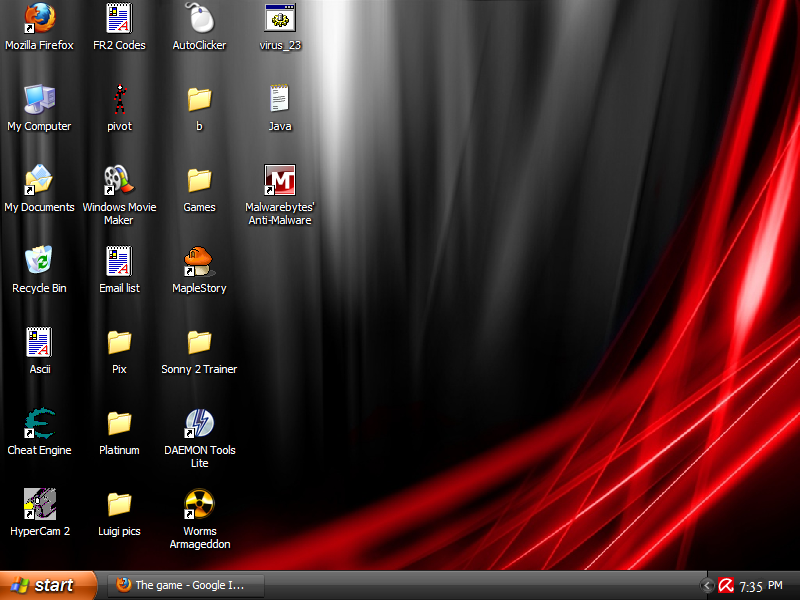
Task: Select the HyperCam 2 shortcut
Action: coord(39,505)
